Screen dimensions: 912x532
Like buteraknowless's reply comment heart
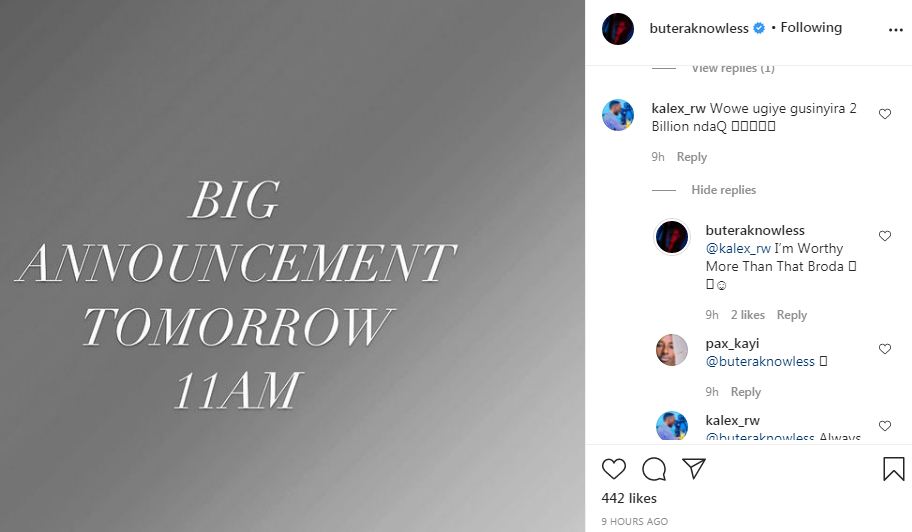(885, 235)
